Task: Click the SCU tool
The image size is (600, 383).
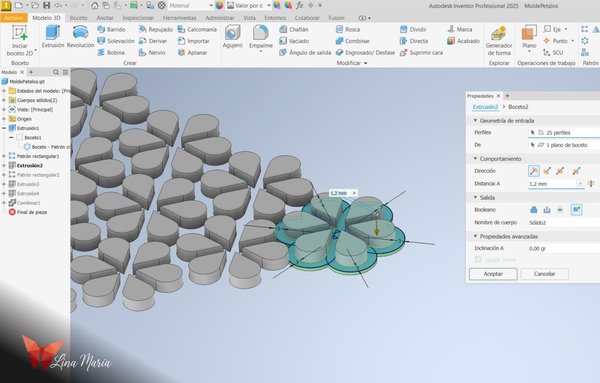Action: click(553, 52)
